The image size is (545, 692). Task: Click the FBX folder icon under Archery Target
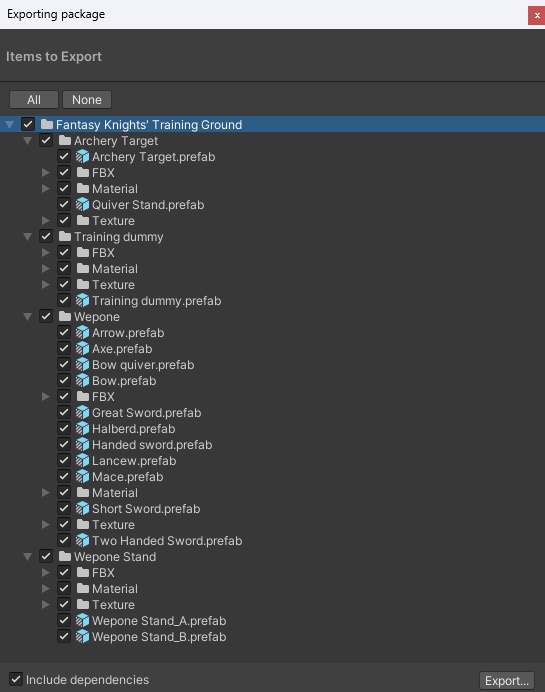click(x=83, y=172)
